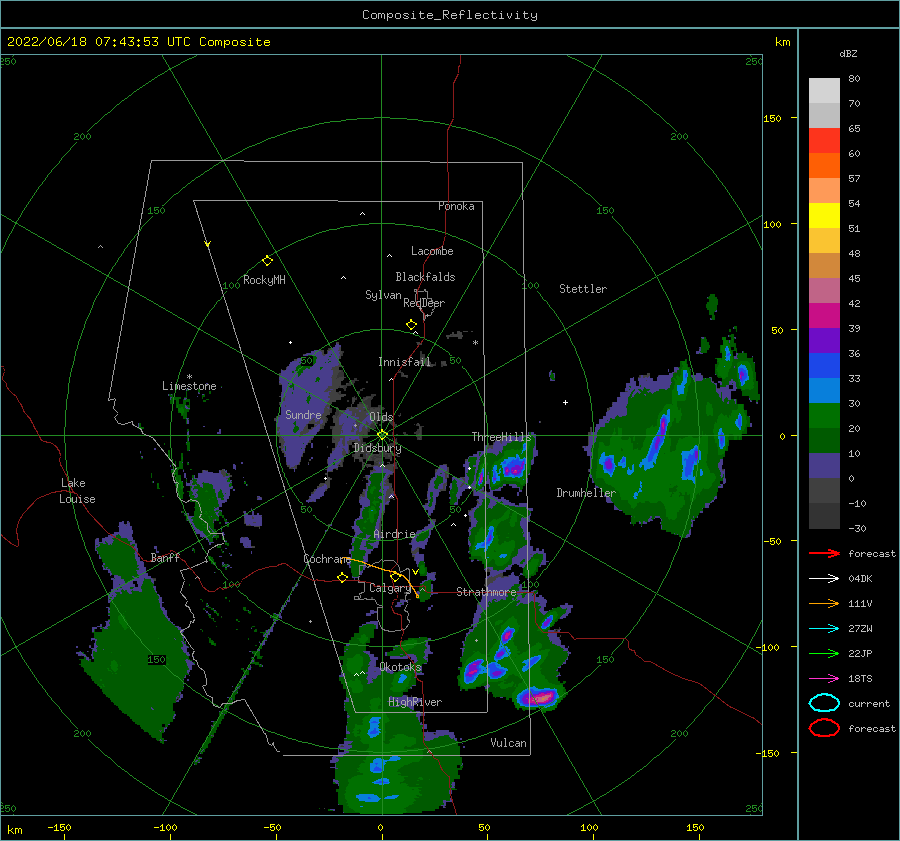
Task: Click the dBZ legend heading
Action: (848, 53)
